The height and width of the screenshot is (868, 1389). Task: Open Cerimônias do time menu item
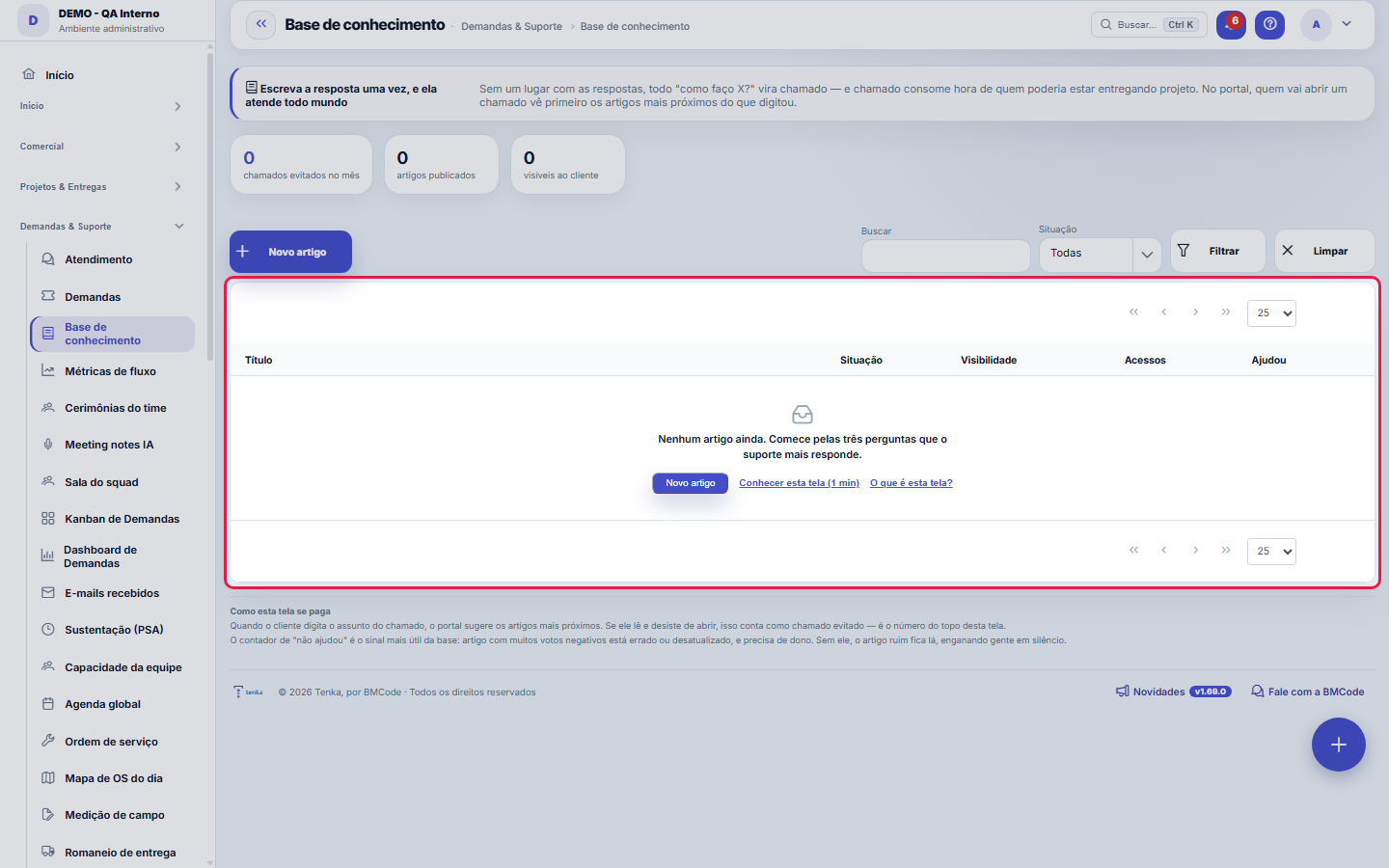coord(113,408)
